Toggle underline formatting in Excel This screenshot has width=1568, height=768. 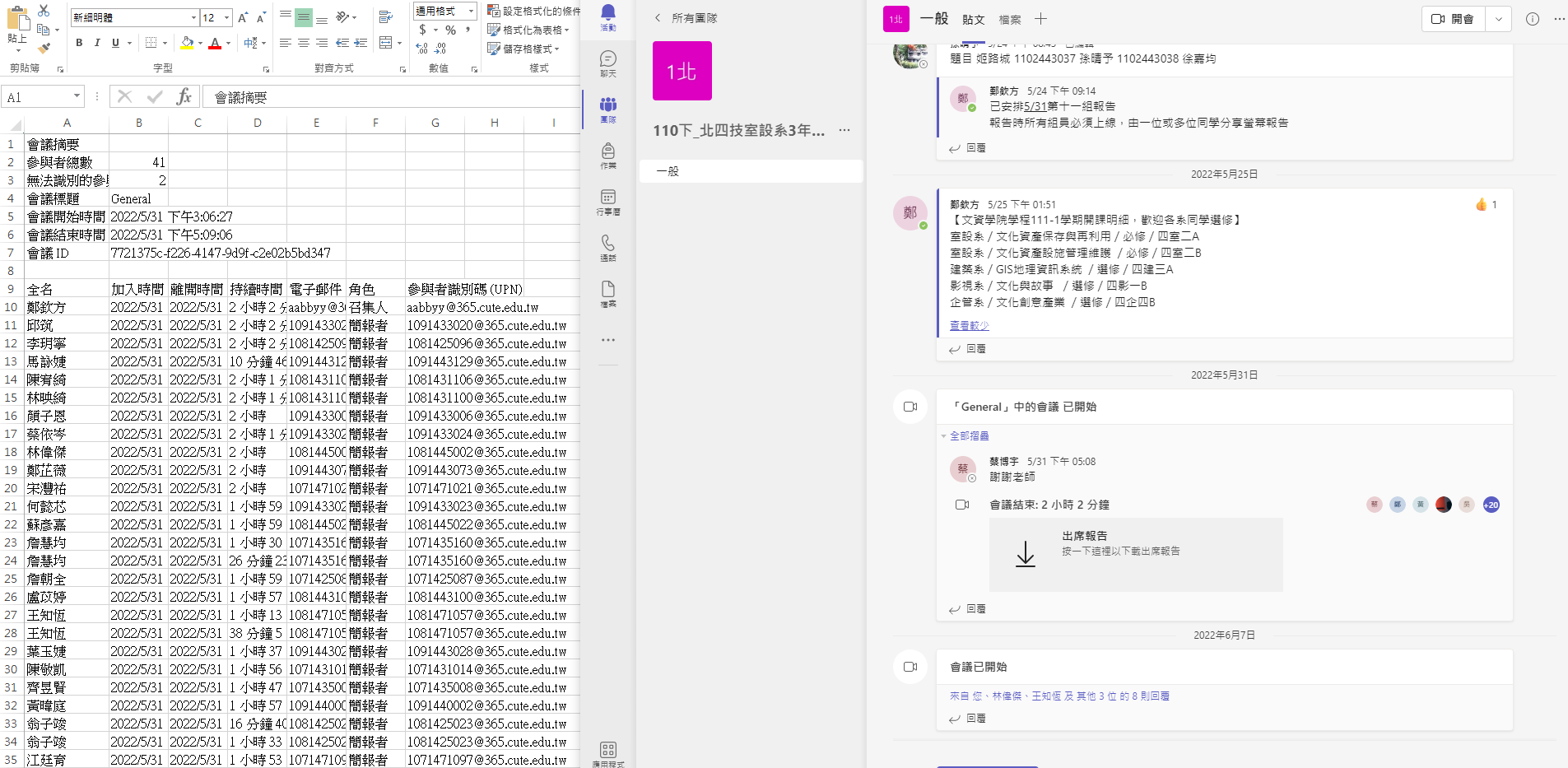pos(115,43)
